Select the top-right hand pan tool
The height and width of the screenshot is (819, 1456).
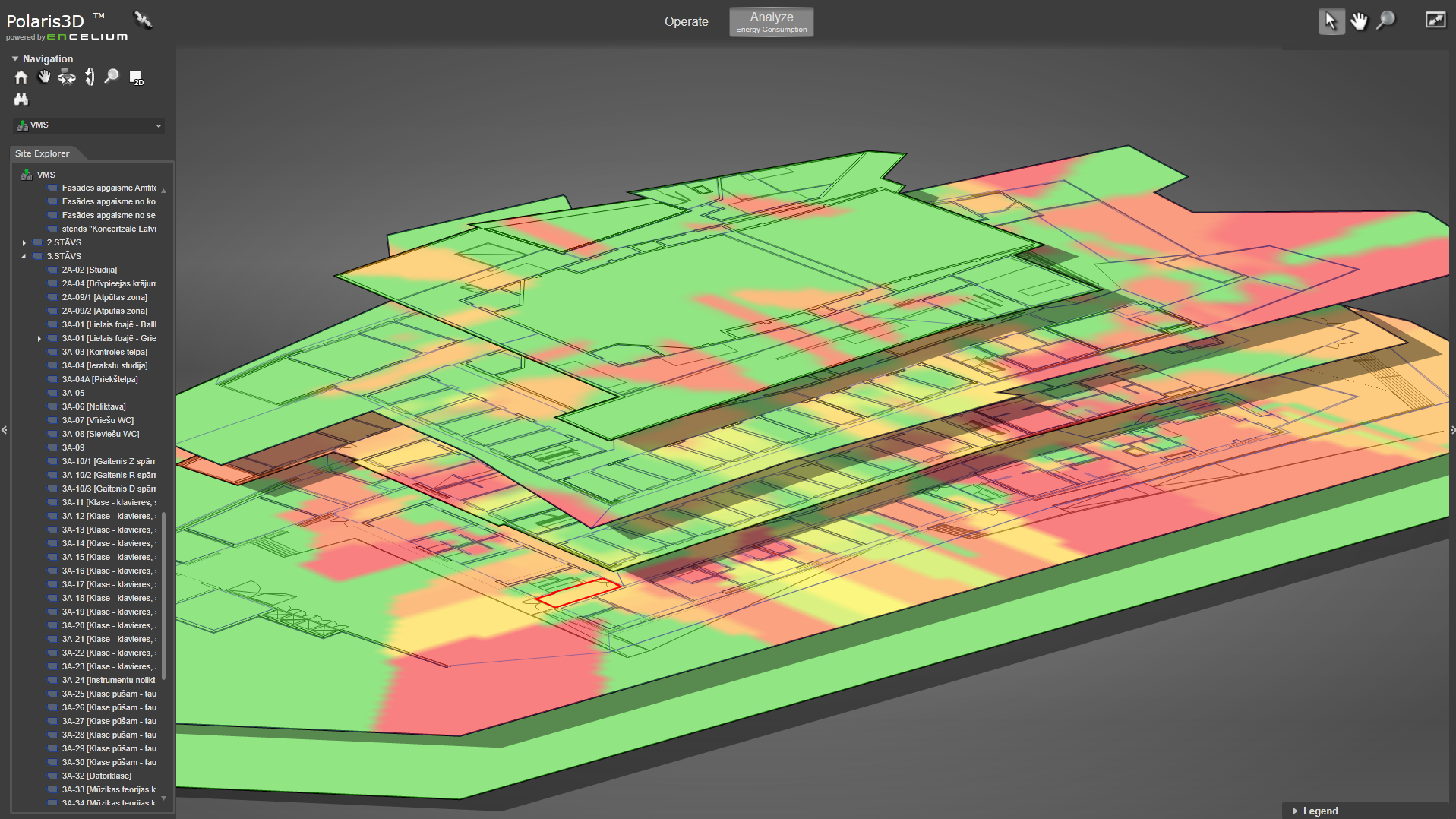[x=1359, y=21]
